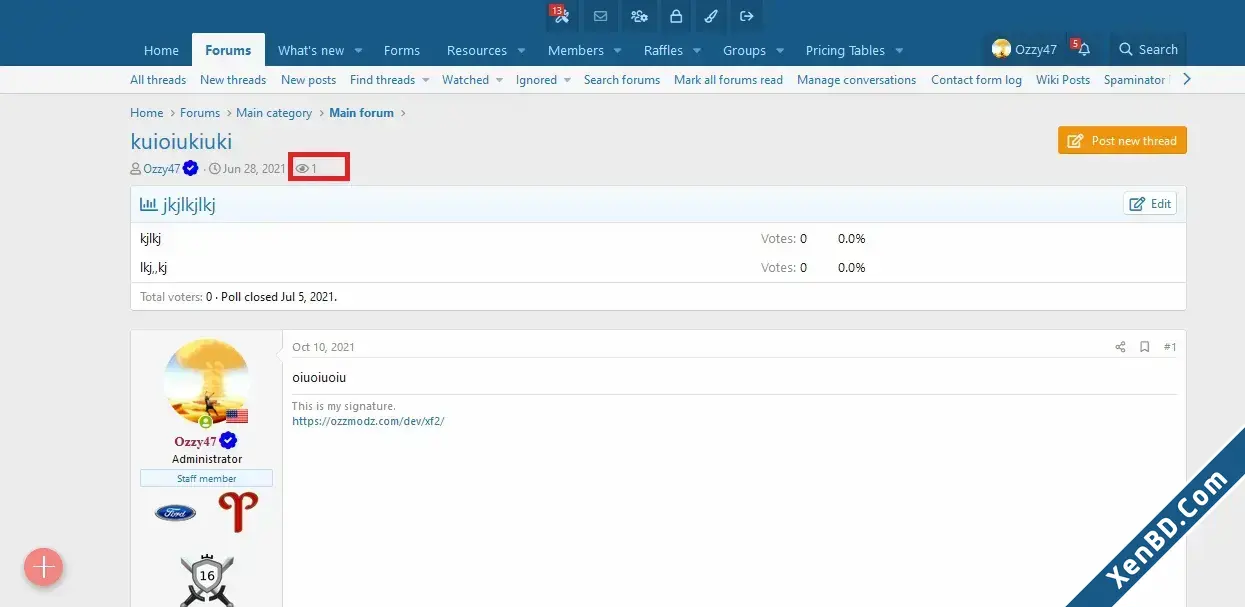Expand the Members dropdown arrow
Viewport: 1245px width, 607px height.
(618, 50)
